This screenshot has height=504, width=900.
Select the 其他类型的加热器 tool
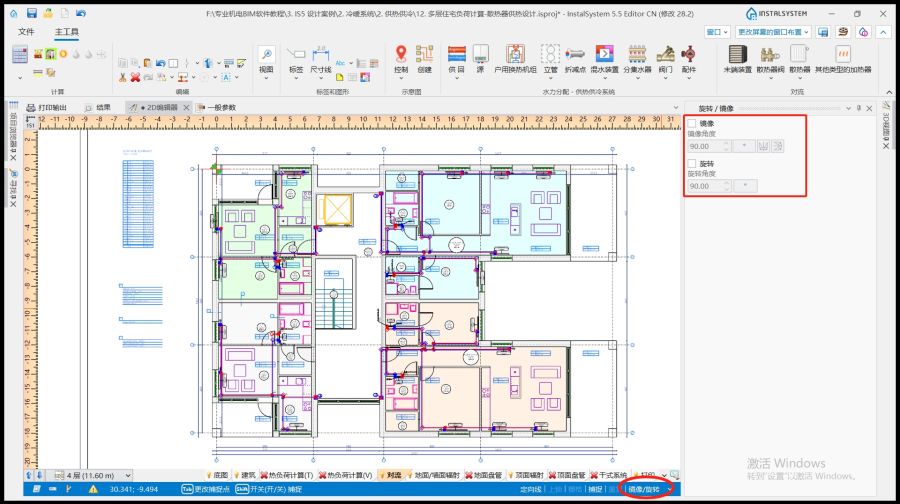coord(843,59)
